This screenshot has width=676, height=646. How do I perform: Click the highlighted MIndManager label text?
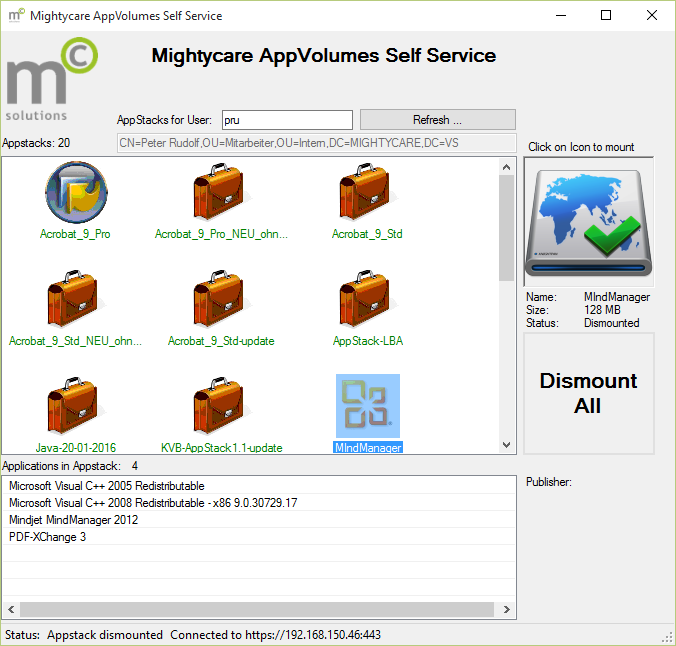click(368, 448)
